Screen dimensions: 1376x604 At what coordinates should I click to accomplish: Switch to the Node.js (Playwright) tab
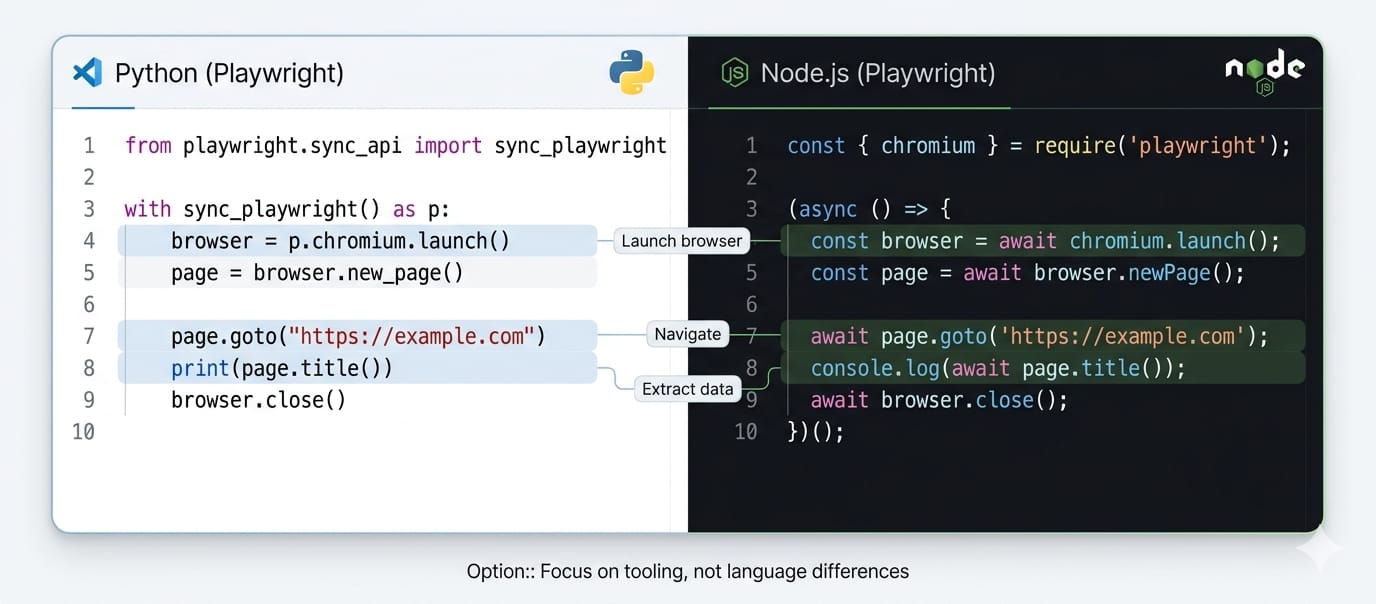pyautogui.click(x=877, y=73)
